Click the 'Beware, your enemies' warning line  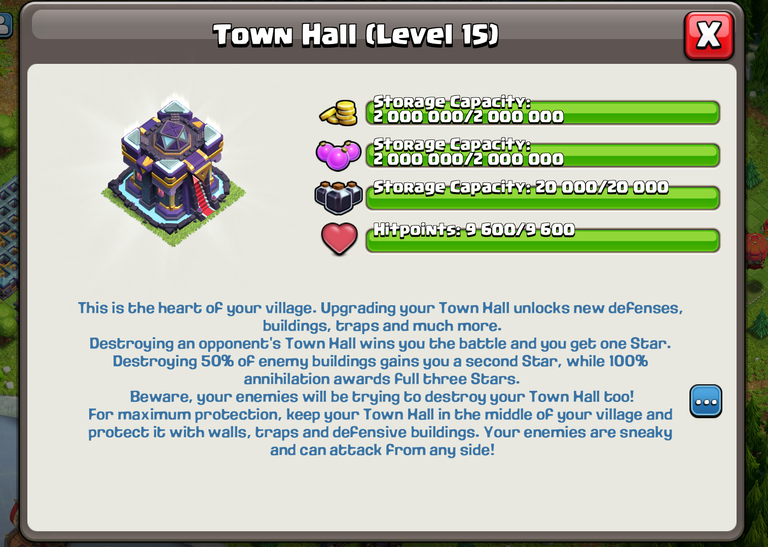point(382,396)
